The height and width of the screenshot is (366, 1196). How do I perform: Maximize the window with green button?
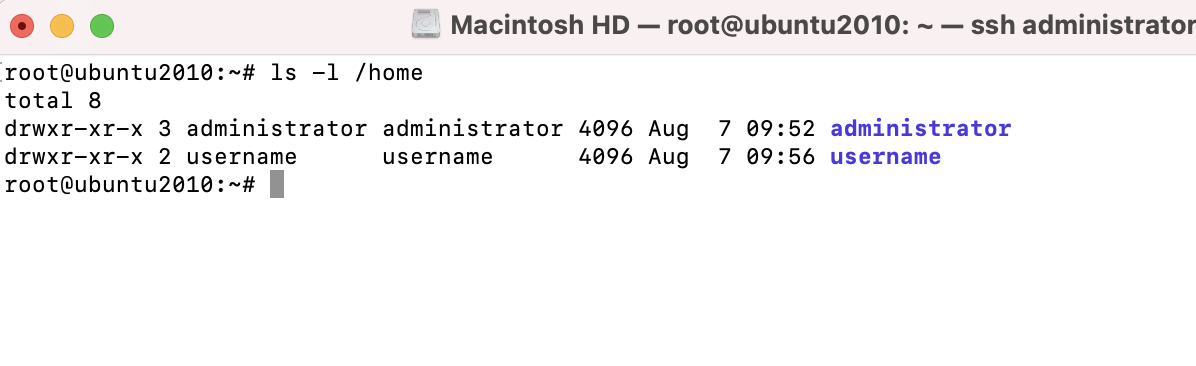[101, 26]
